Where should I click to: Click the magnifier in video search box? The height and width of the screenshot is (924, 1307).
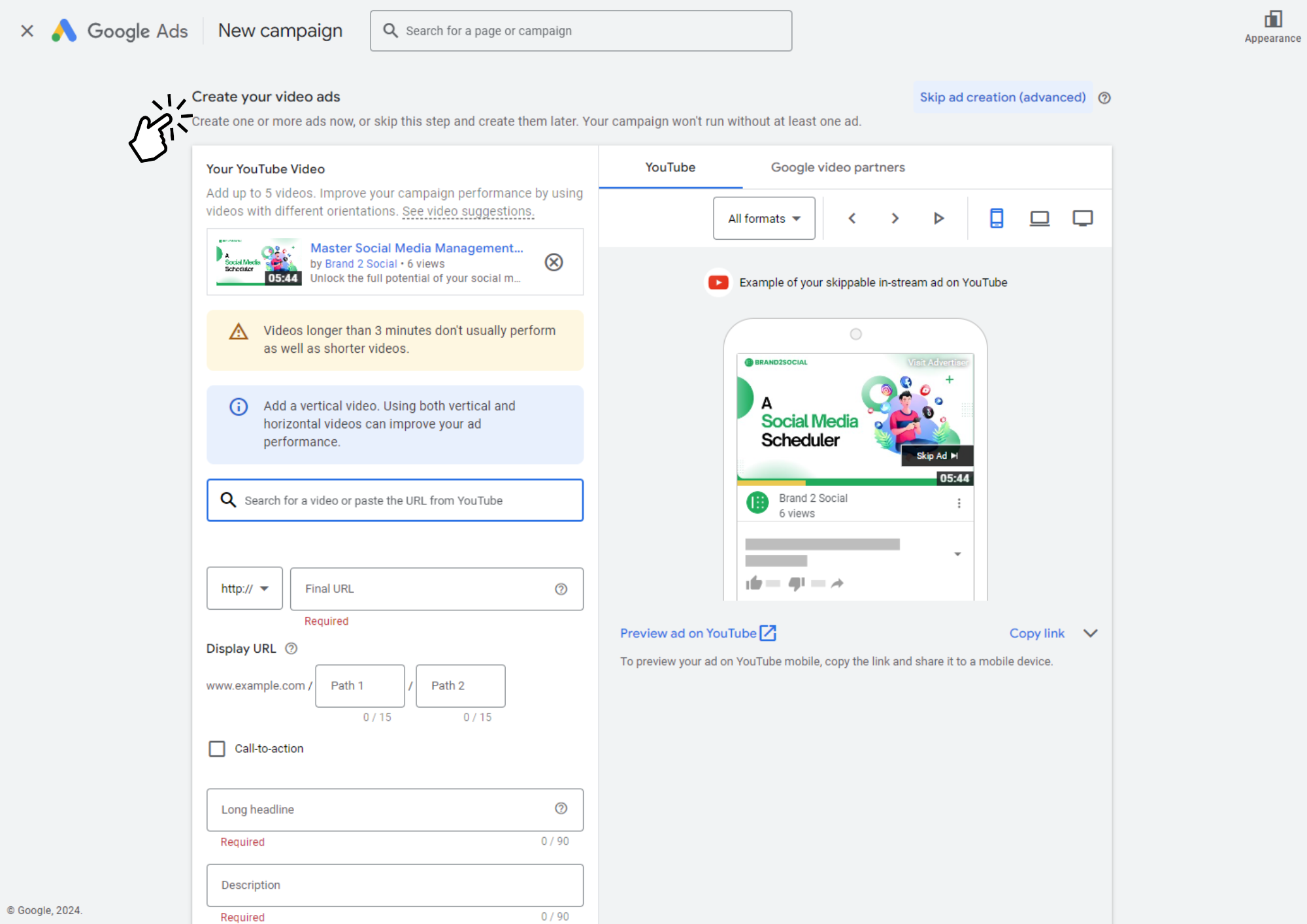click(227, 500)
